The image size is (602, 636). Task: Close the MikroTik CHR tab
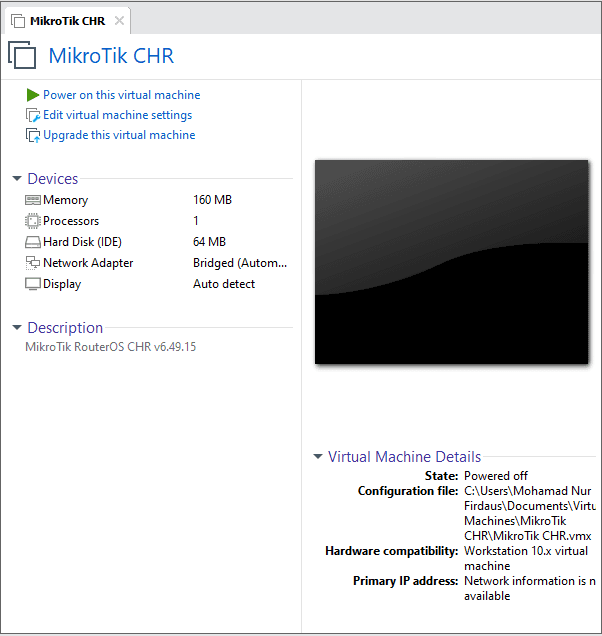coord(119,21)
